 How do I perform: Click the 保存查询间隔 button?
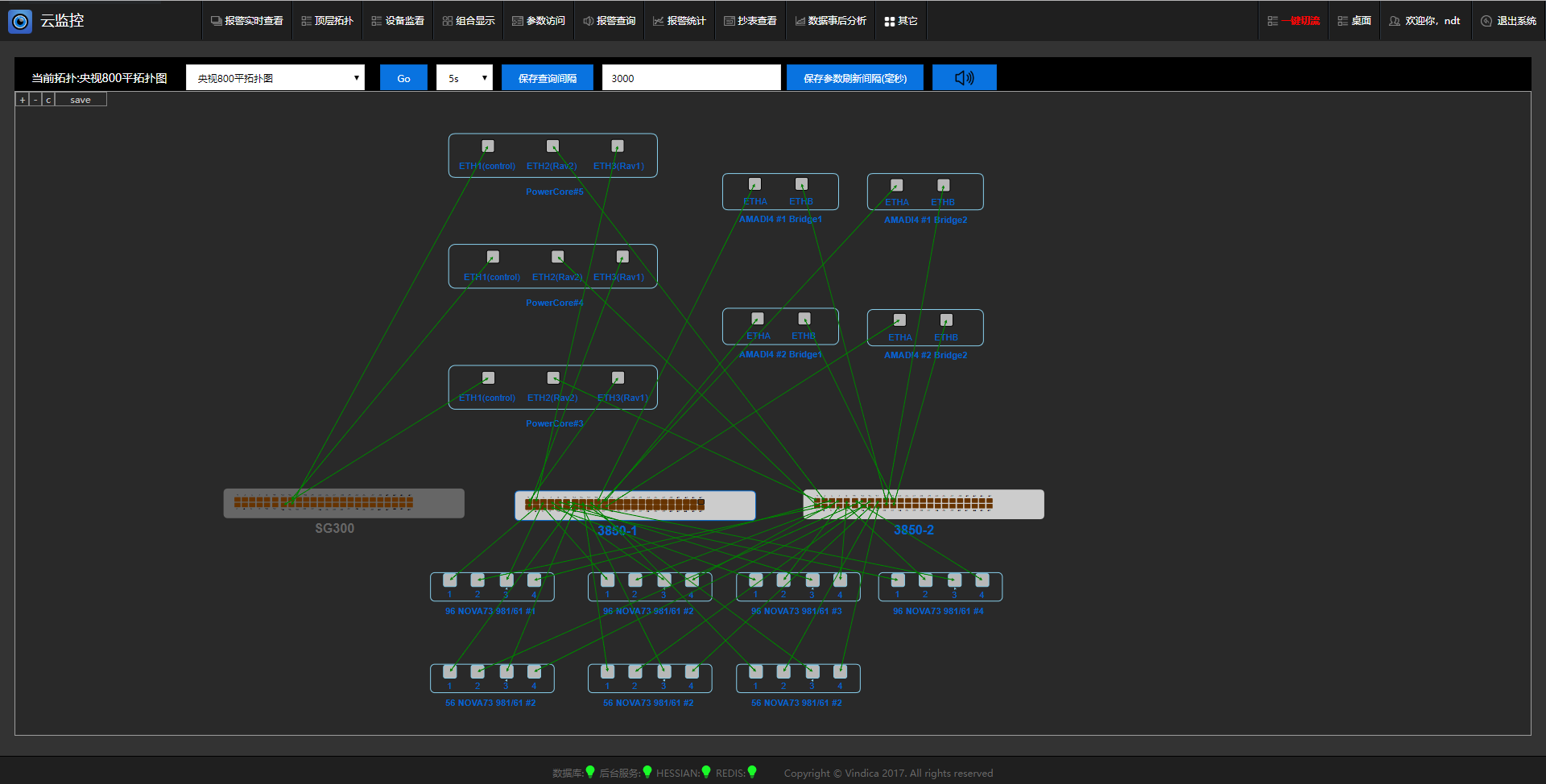(x=548, y=78)
